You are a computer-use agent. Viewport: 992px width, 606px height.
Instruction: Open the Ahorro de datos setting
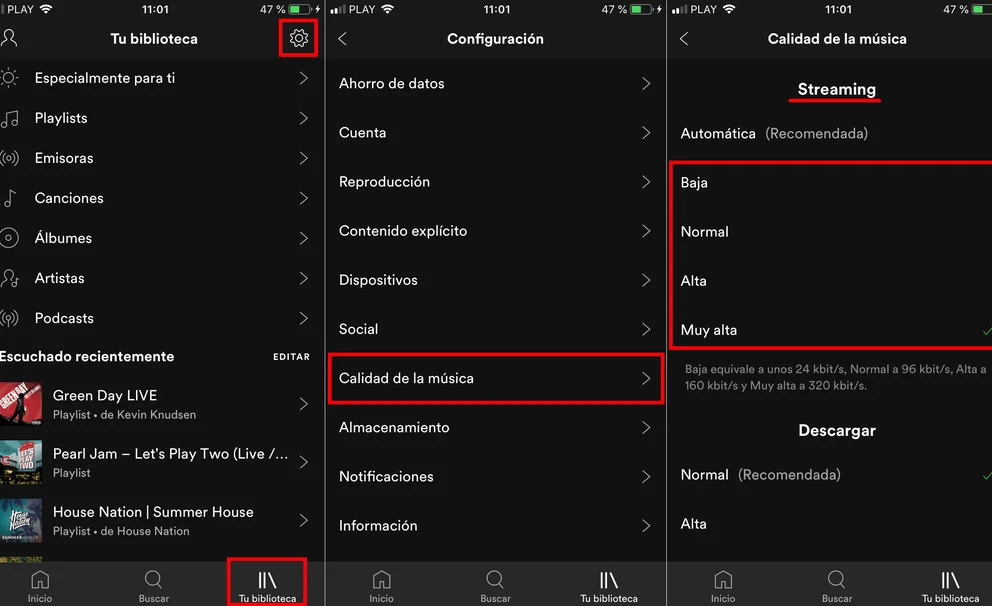495,83
